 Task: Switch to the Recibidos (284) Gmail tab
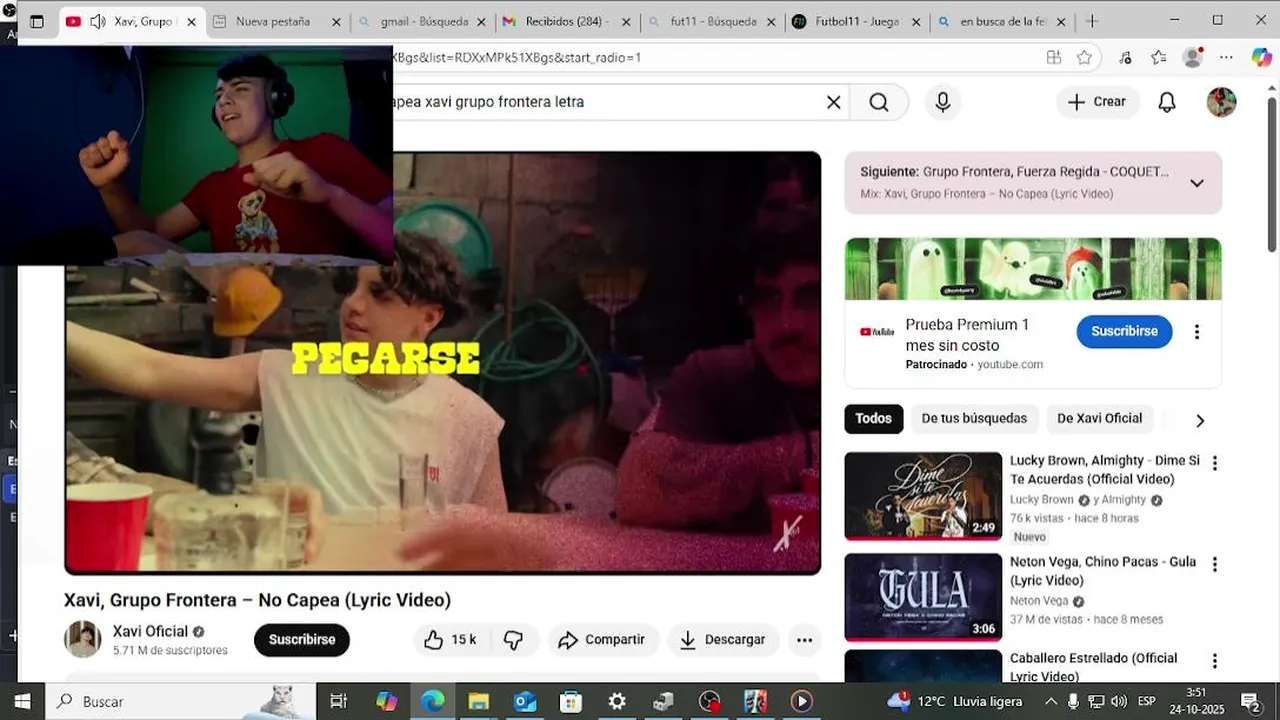coord(566,21)
